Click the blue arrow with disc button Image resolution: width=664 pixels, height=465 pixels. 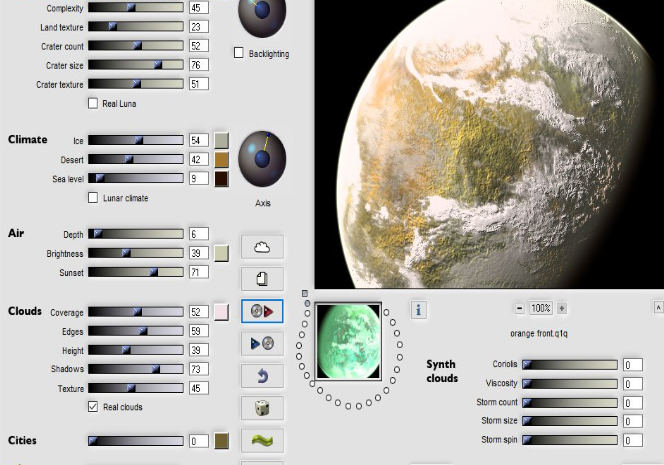coord(262,344)
